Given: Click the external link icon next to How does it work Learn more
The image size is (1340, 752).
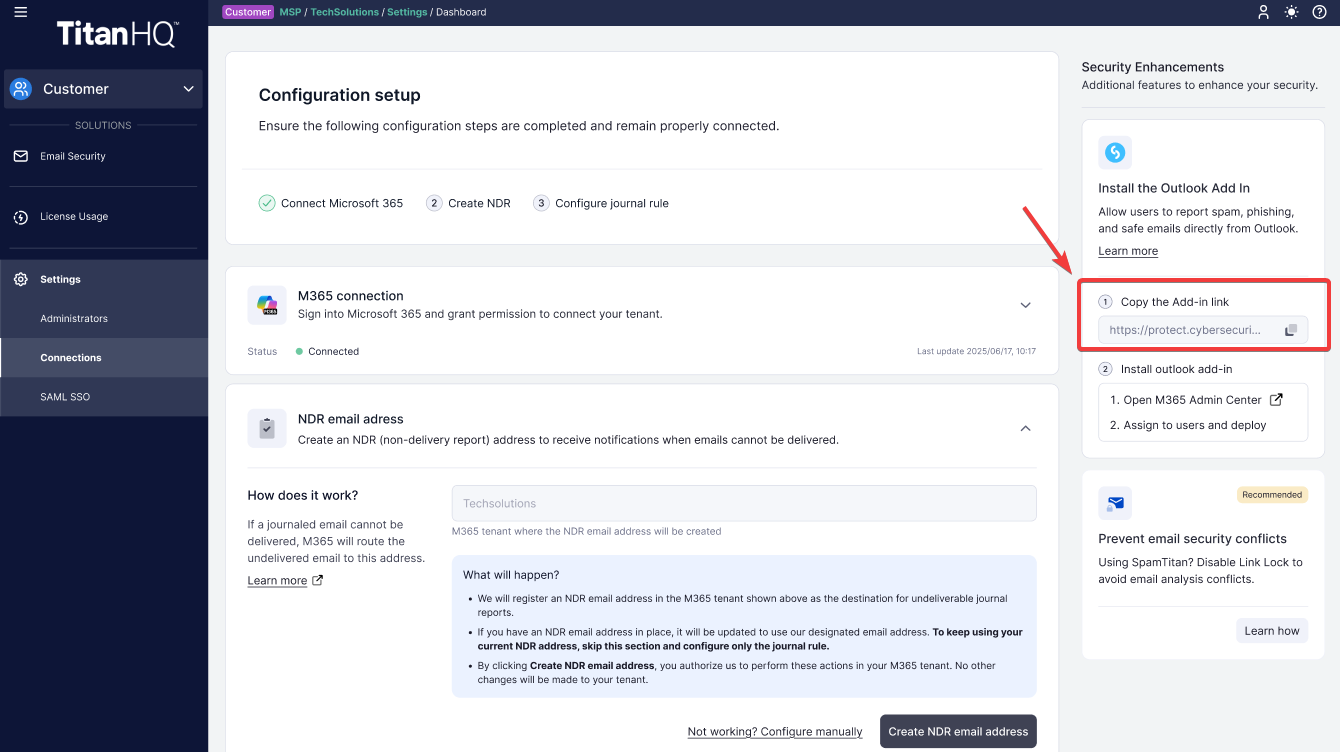Looking at the screenshot, I should 318,580.
